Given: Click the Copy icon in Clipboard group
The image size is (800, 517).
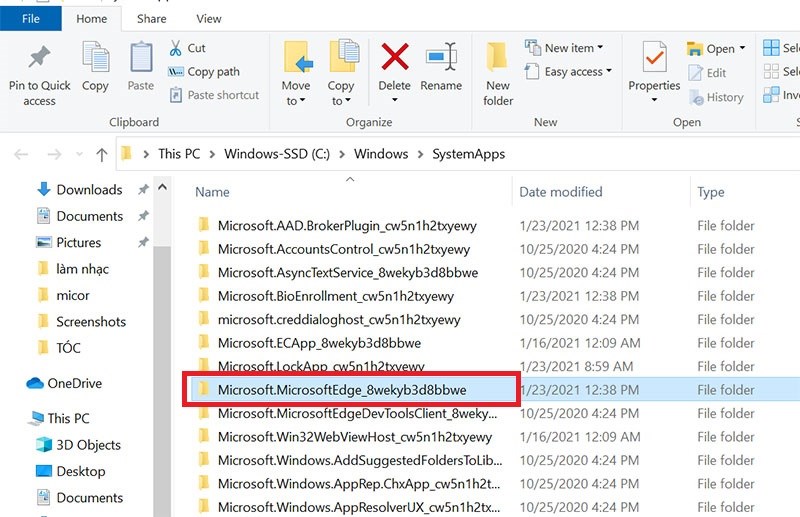Looking at the screenshot, I should (95, 57).
